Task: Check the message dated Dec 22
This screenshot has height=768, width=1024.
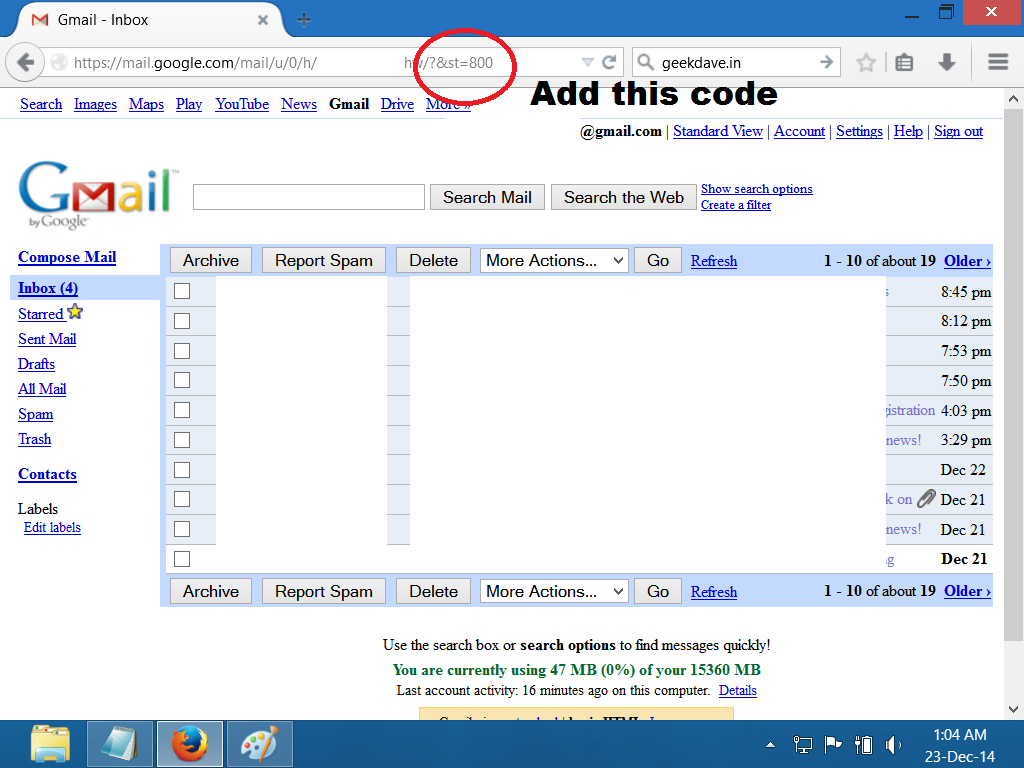Action: tap(182, 470)
